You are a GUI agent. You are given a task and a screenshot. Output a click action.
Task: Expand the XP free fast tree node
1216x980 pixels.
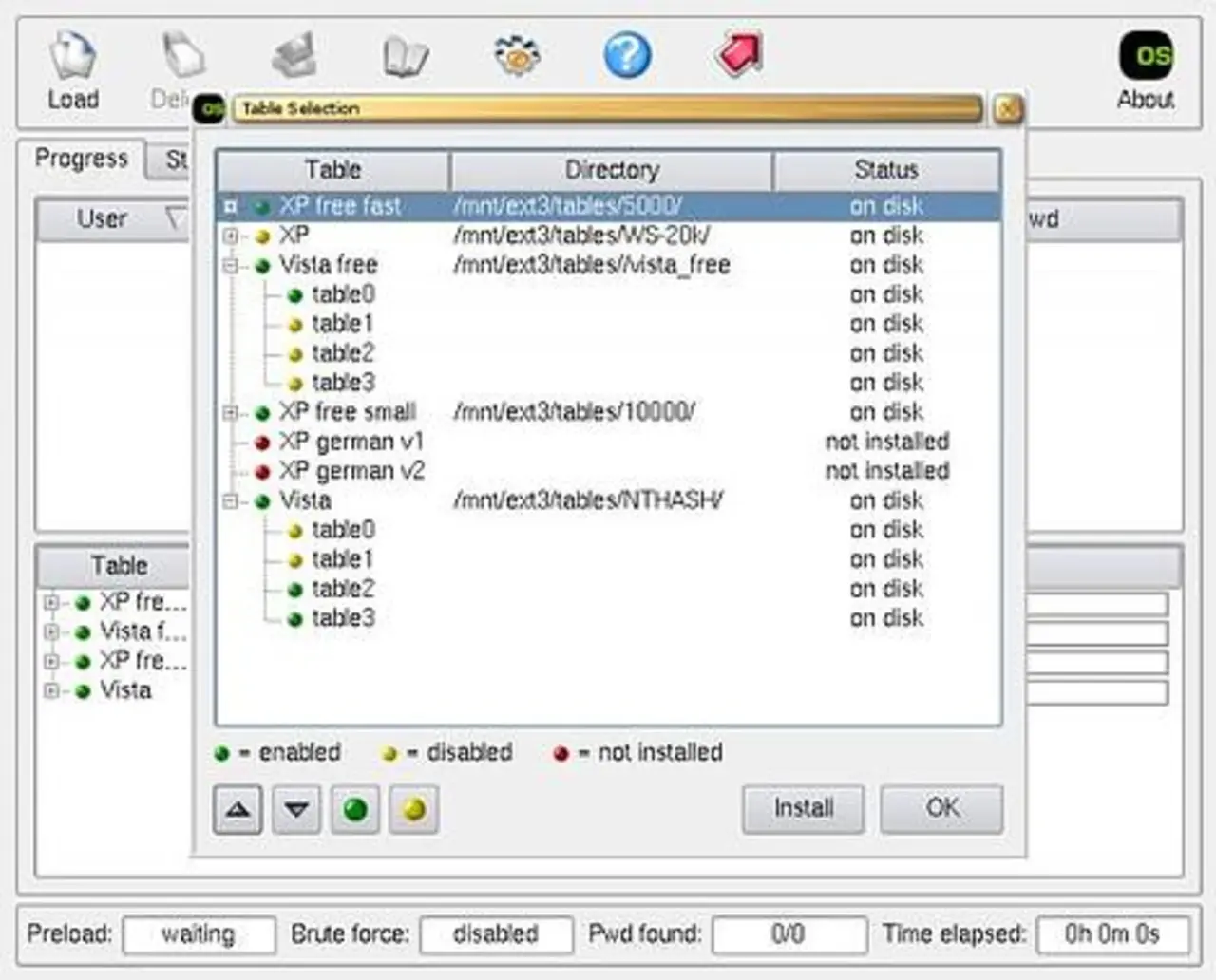coord(230,206)
